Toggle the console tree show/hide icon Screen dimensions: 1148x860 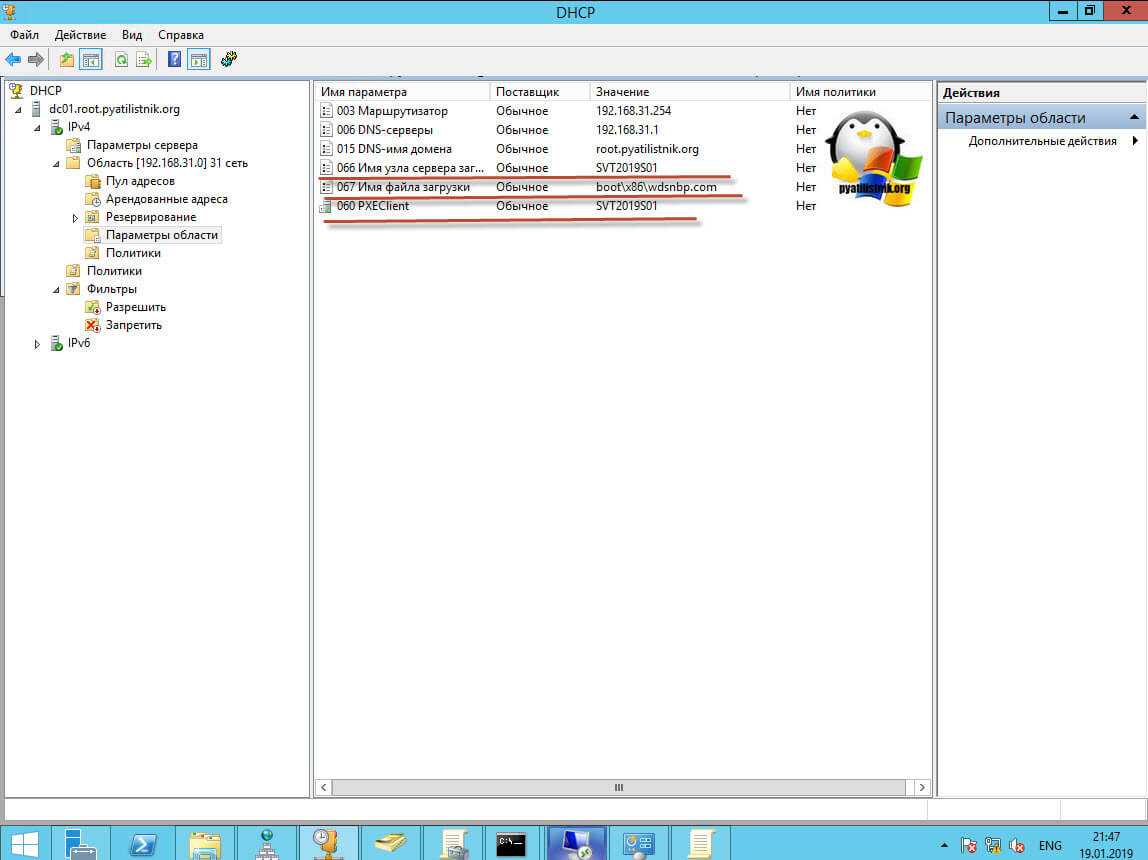click(x=91, y=60)
